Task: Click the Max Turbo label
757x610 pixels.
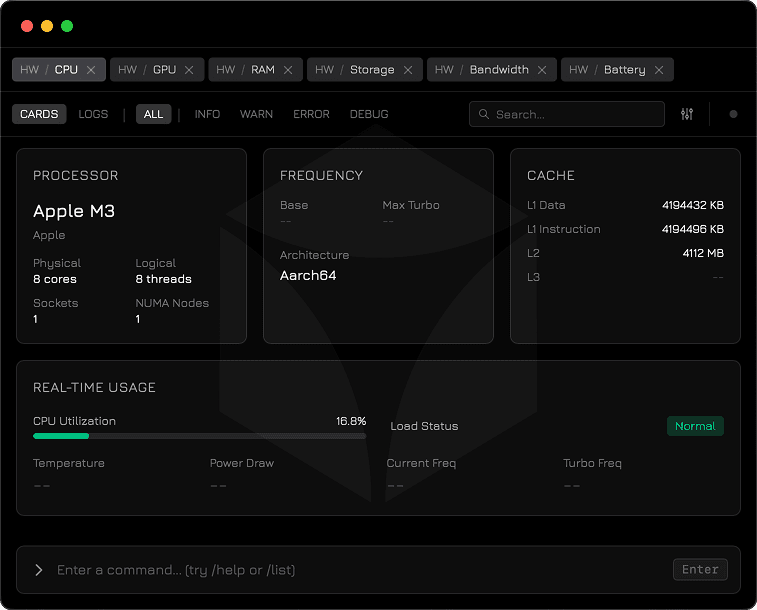Action: (x=411, y=205)
